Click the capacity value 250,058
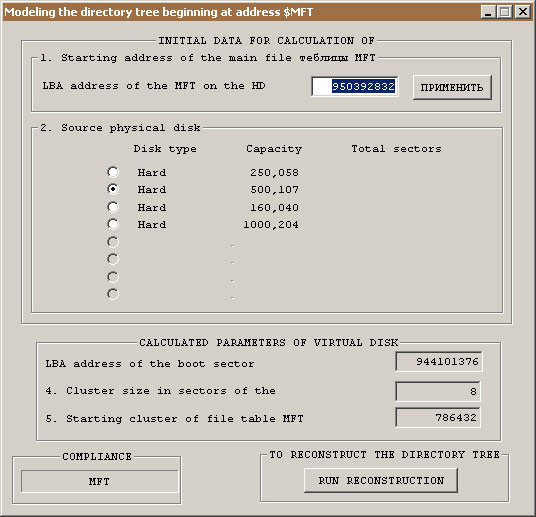The height and width of the screenshot is (517, 536). (x=274, y=173)
